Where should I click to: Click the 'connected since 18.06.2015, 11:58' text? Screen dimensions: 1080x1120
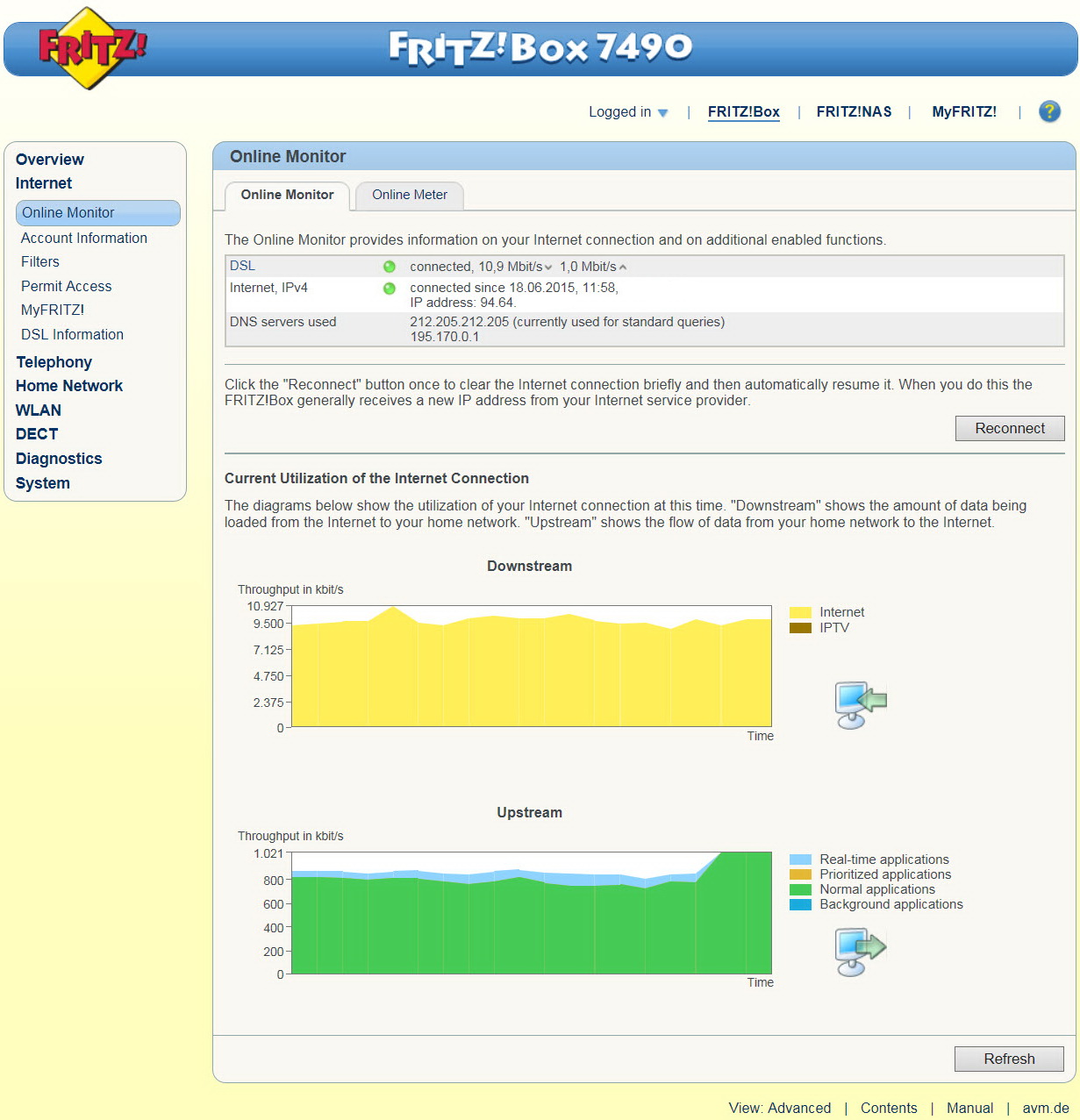click(x=514, y=288)
